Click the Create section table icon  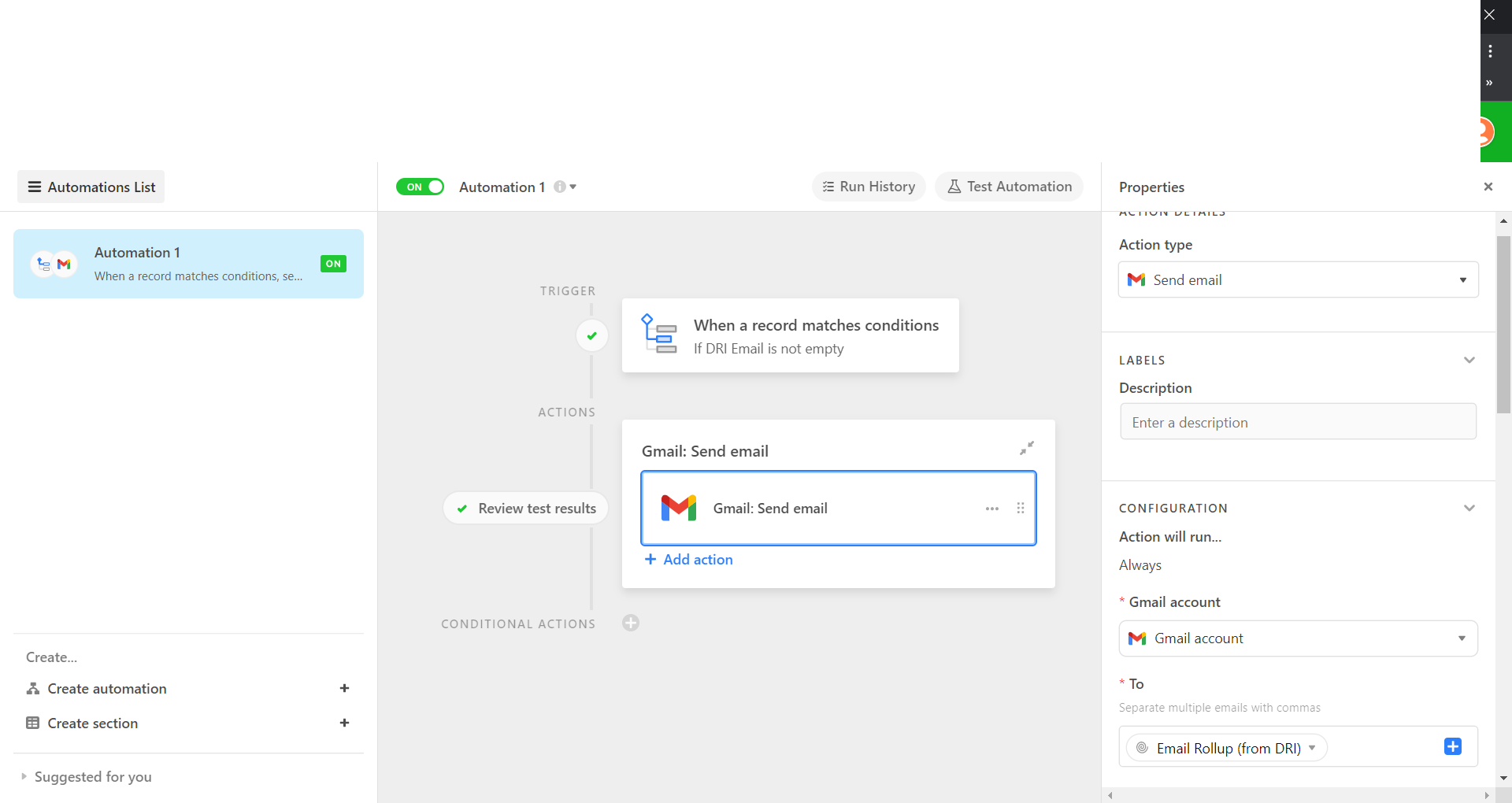[x=33, y=723]
